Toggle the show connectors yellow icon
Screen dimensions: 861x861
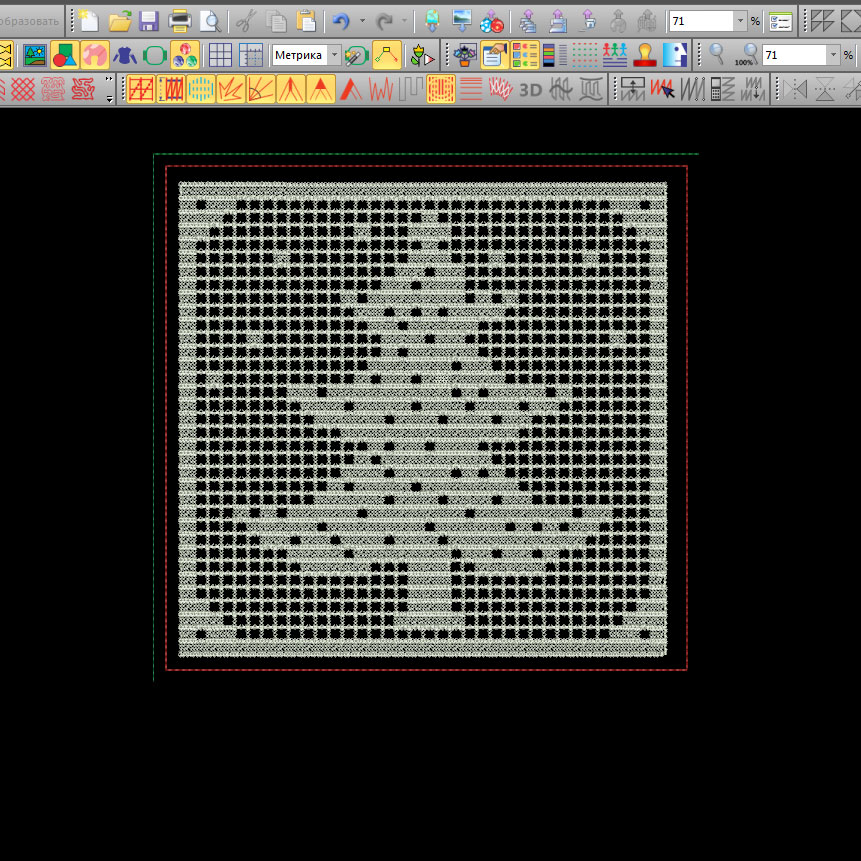tap(387, 55)
